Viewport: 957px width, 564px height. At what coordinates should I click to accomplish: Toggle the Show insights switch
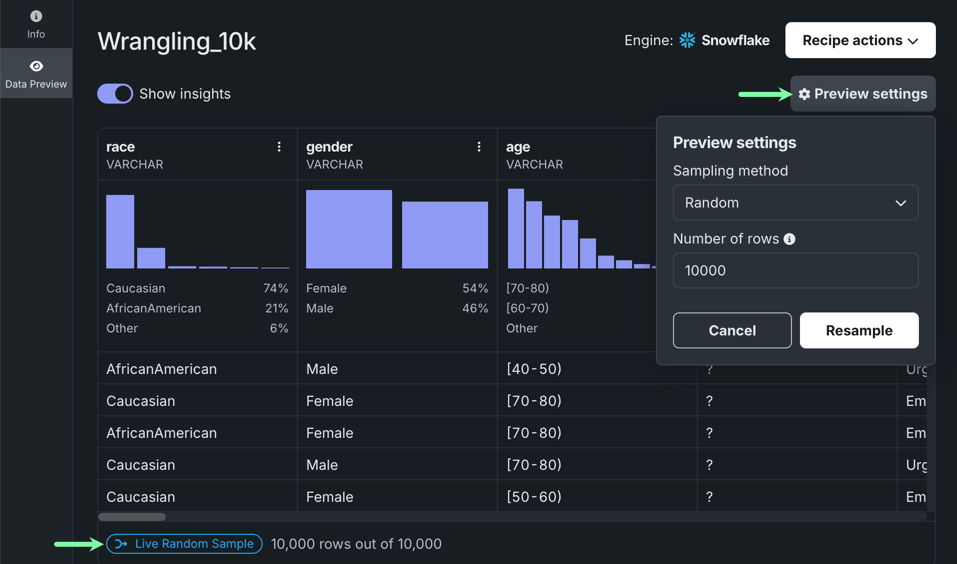click(x=115, y=94)
